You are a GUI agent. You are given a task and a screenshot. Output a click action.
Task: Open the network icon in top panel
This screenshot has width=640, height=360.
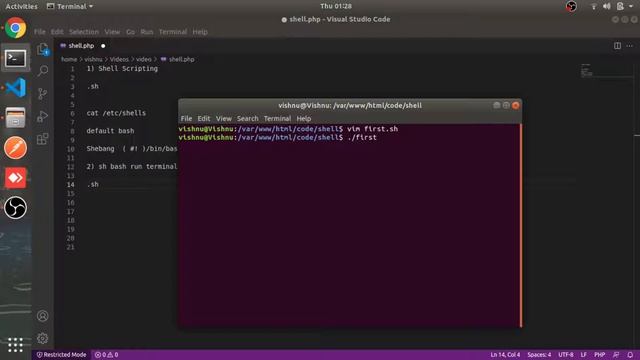pos(594,6)
